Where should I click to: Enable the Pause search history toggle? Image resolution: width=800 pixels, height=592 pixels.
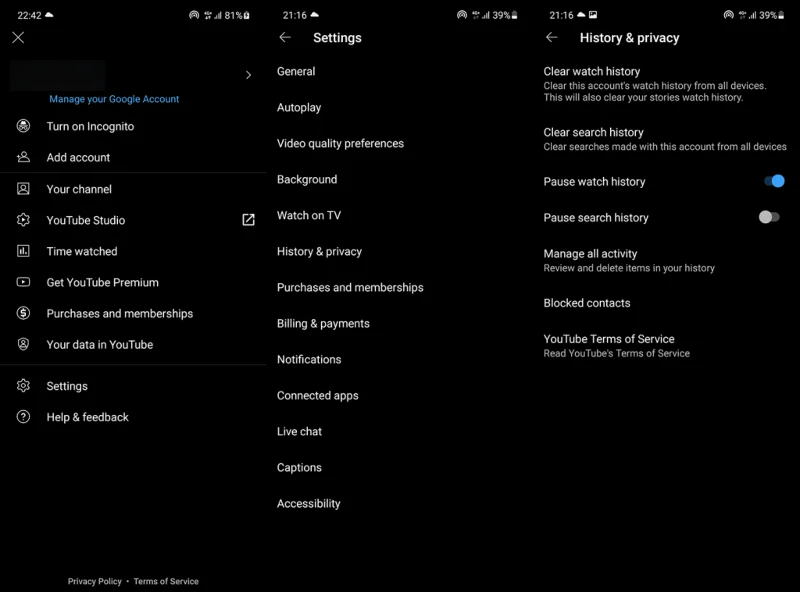(x=769, y=217)
